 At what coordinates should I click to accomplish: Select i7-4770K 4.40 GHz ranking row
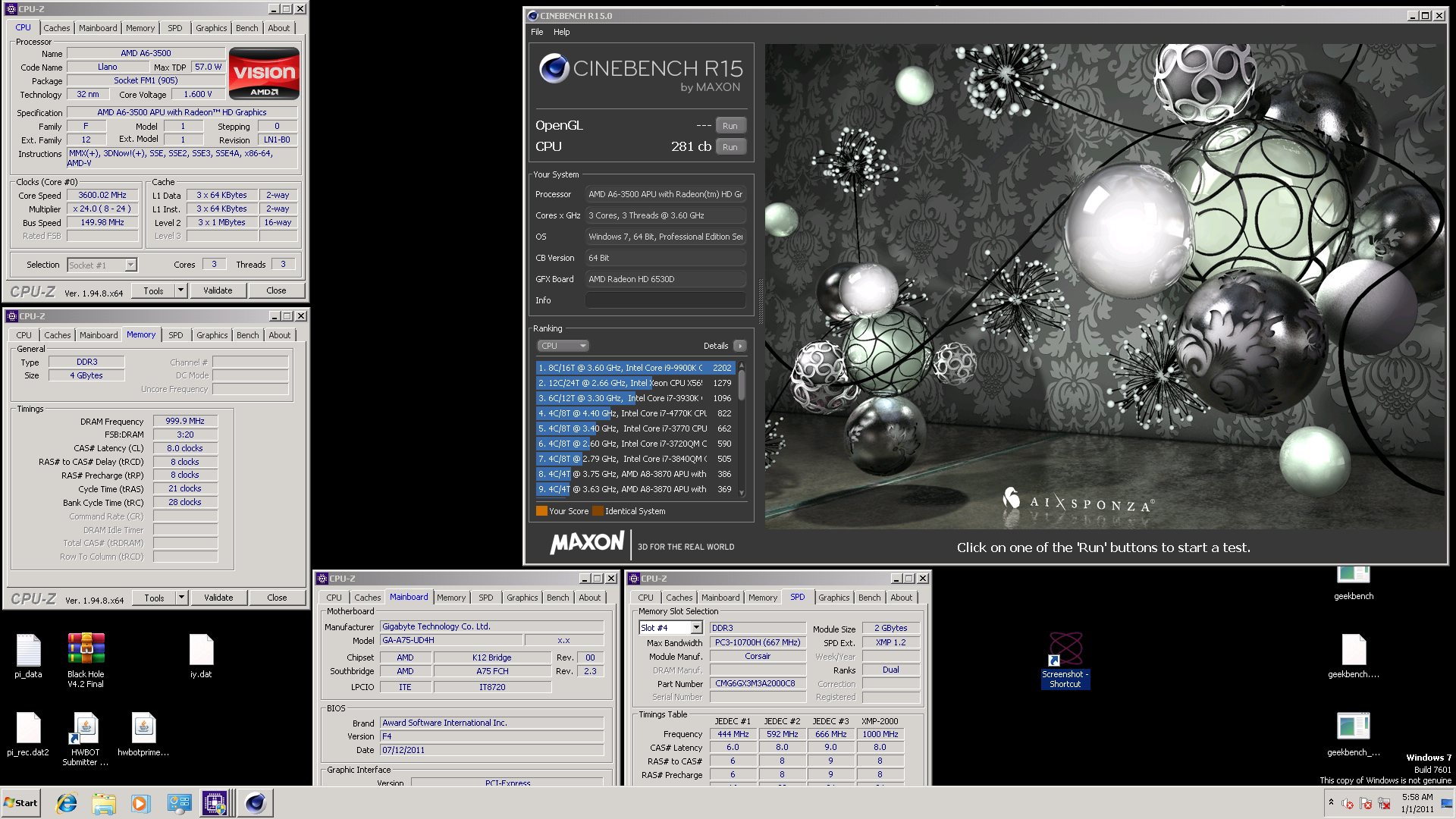pyautogui.click(x=634, y=413)
